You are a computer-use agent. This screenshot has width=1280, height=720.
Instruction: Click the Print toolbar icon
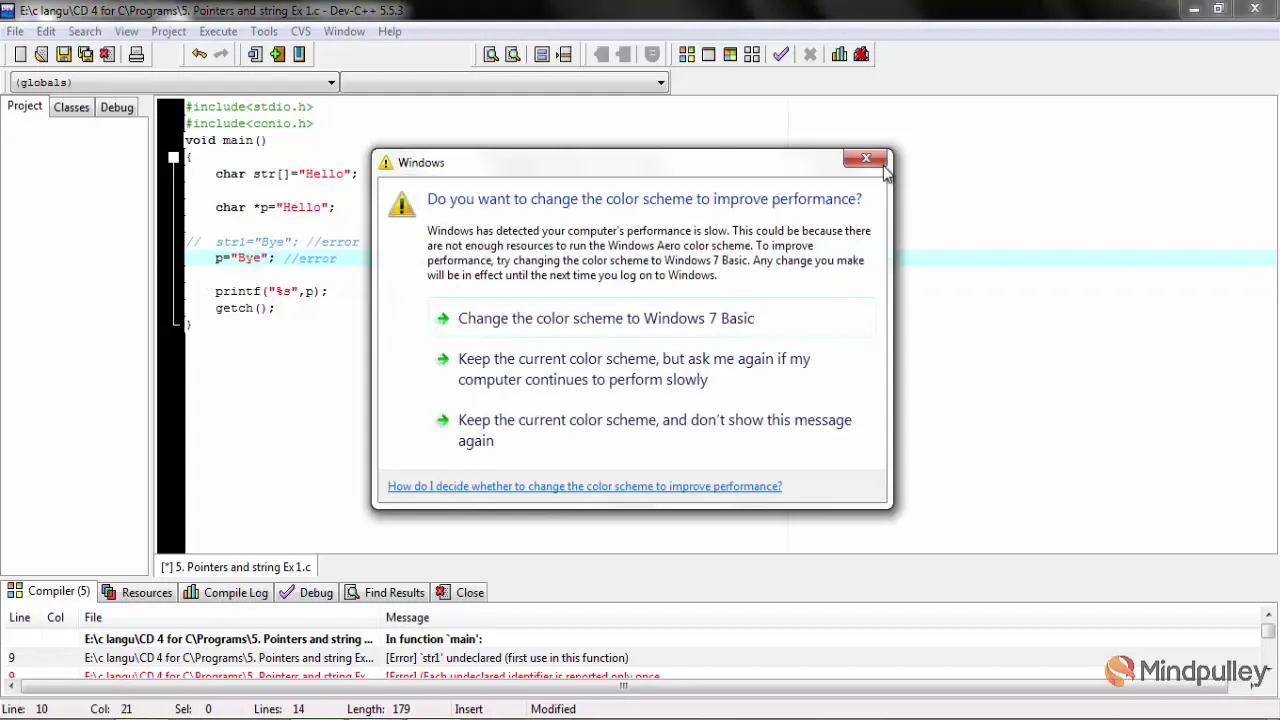pos(136,54)
